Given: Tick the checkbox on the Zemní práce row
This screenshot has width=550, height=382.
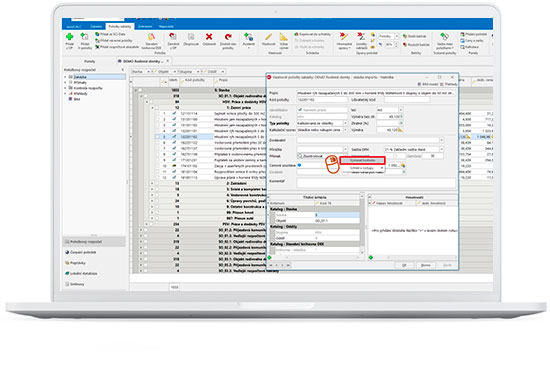Looking at the screenshot, I should tap(157, 108).
